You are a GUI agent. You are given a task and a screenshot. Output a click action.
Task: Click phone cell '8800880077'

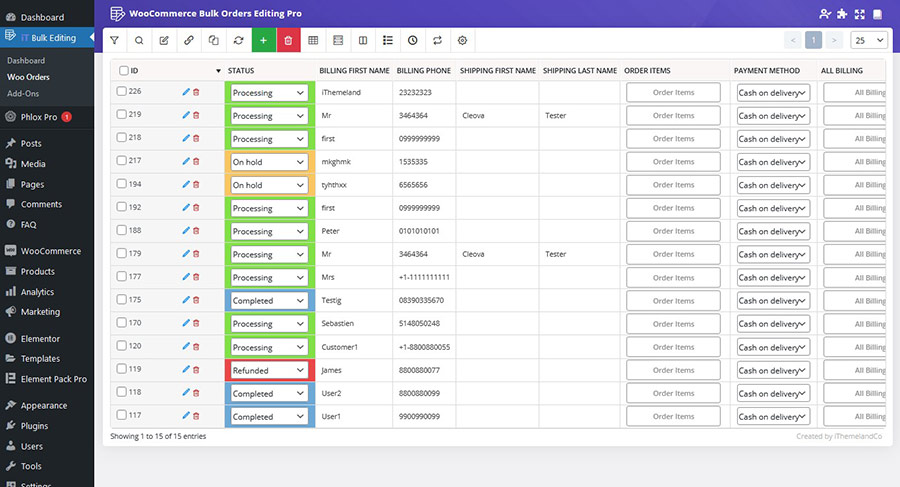pos(419,370)
